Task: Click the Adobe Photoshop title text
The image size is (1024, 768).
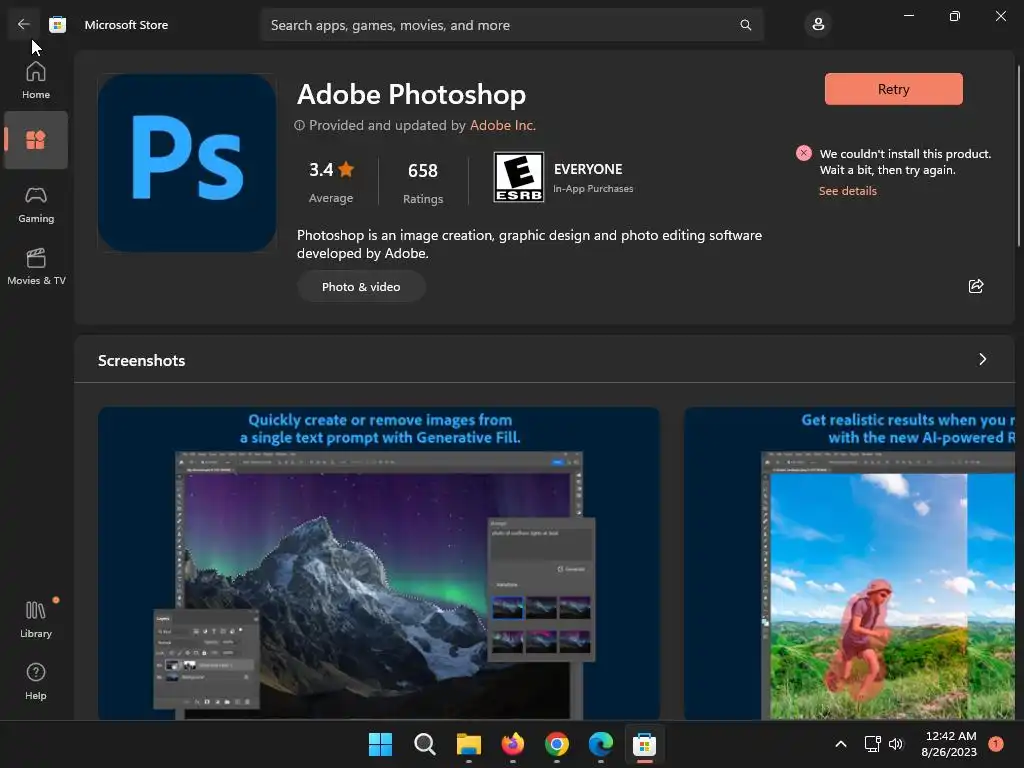Action: tap(411, 95)
